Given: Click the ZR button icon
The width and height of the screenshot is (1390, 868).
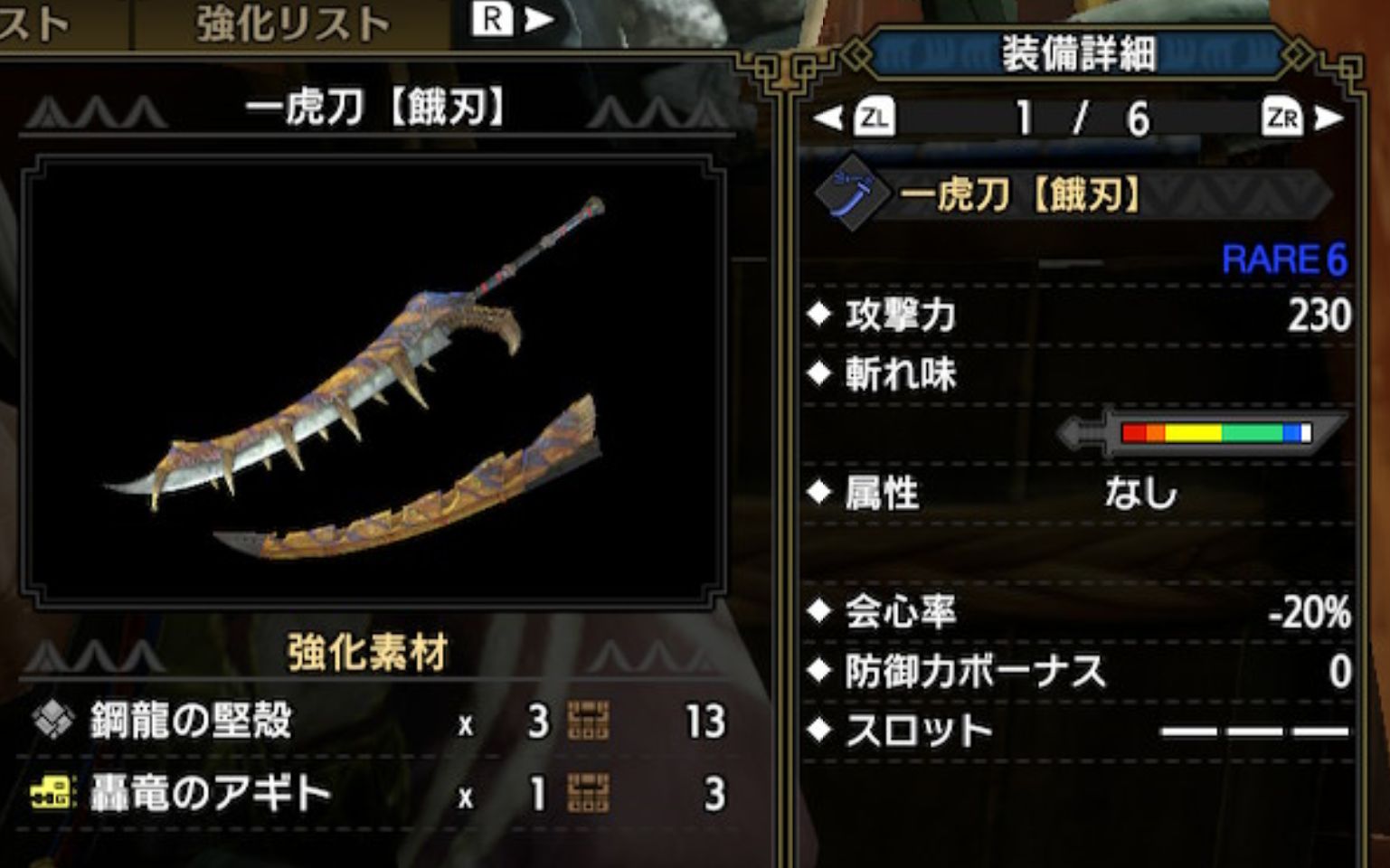Looking at the screenshot, I should point(1282,118).
